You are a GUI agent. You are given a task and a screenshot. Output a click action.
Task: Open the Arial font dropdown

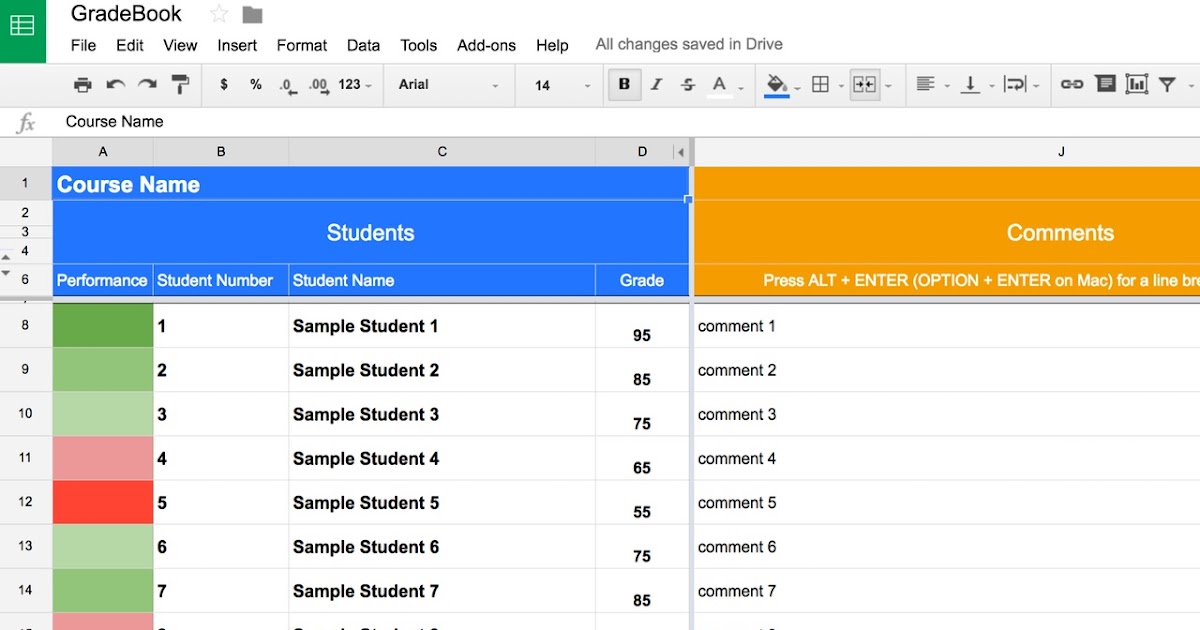click(x=448, y=85)
